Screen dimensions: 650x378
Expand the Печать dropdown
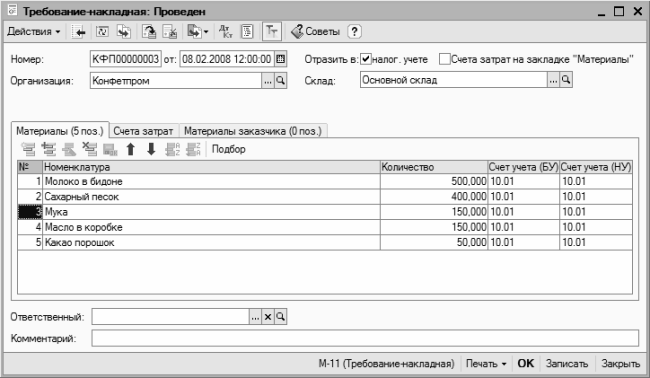point(486,363)
